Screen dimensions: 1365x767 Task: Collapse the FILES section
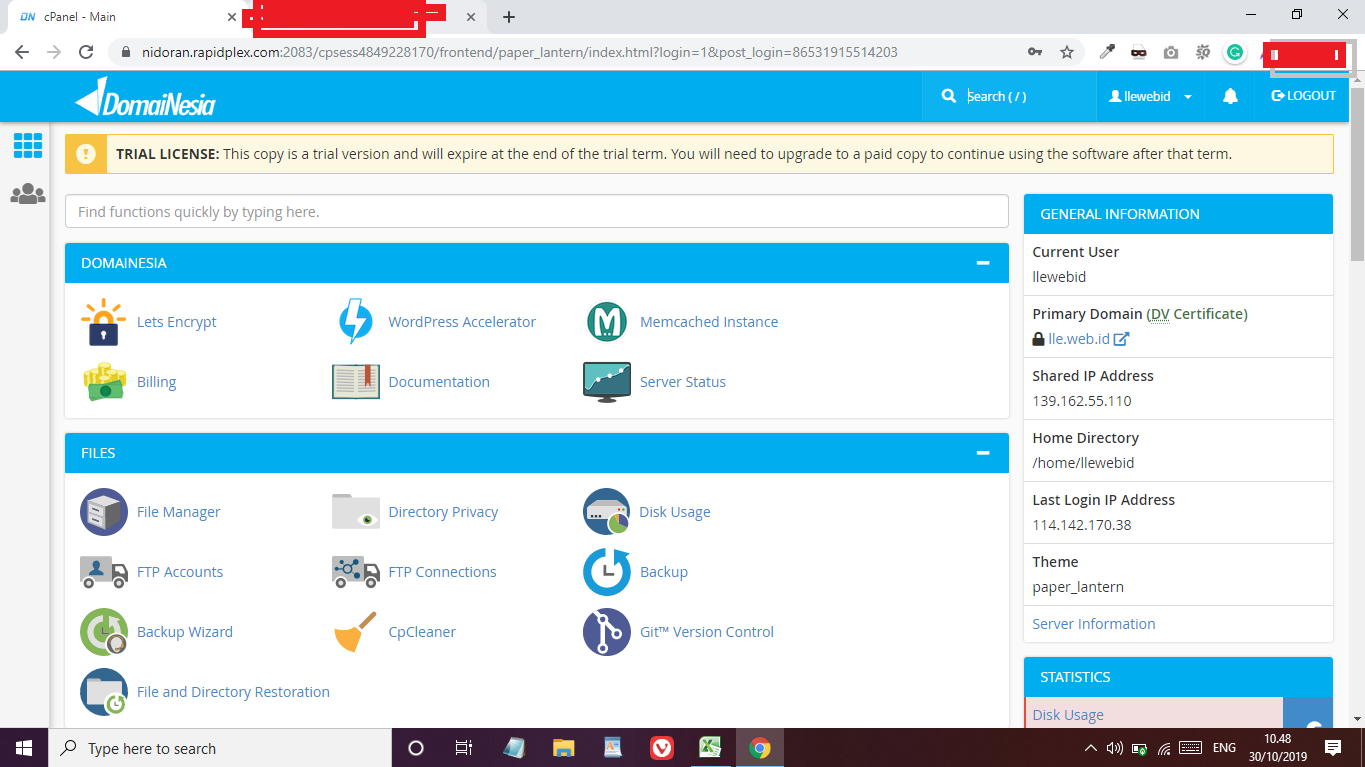pyautogui.click(x=983, y=453)
